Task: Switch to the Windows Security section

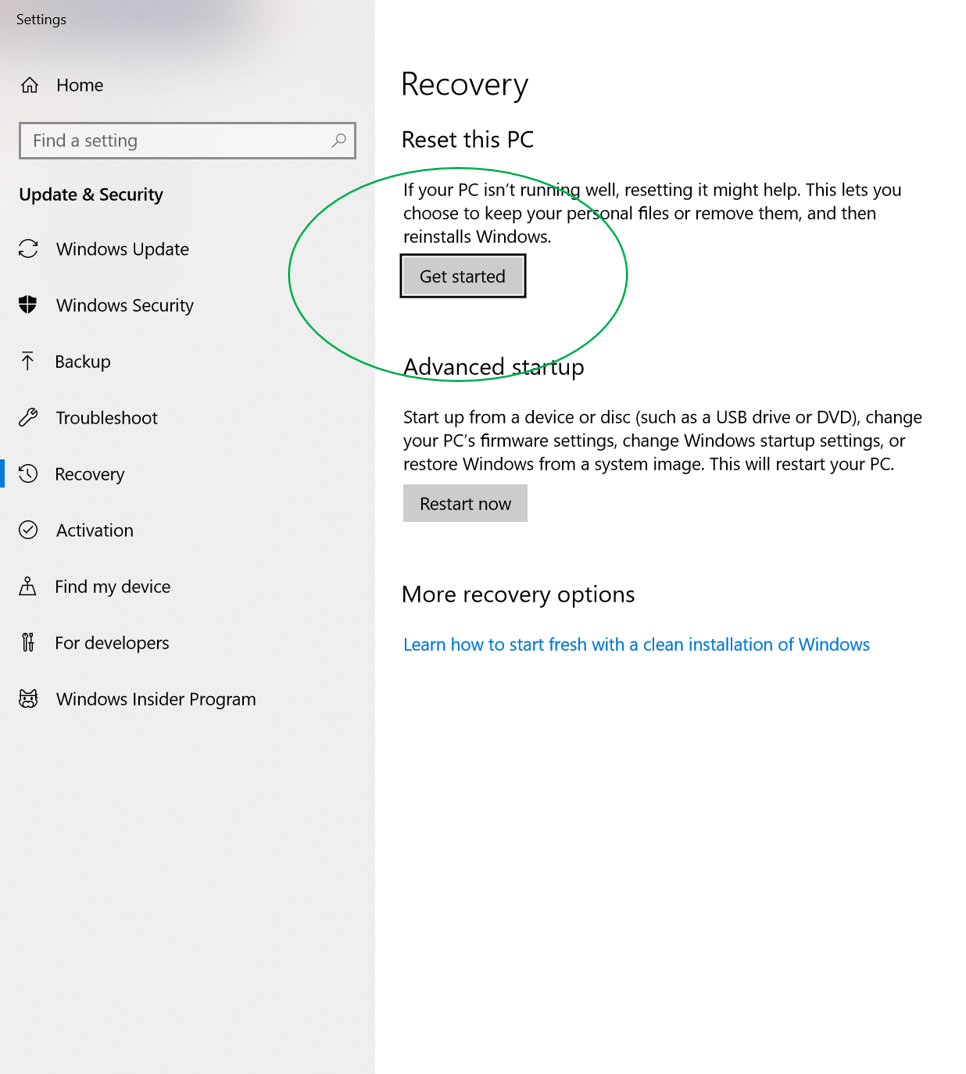Action: [125, 305]
